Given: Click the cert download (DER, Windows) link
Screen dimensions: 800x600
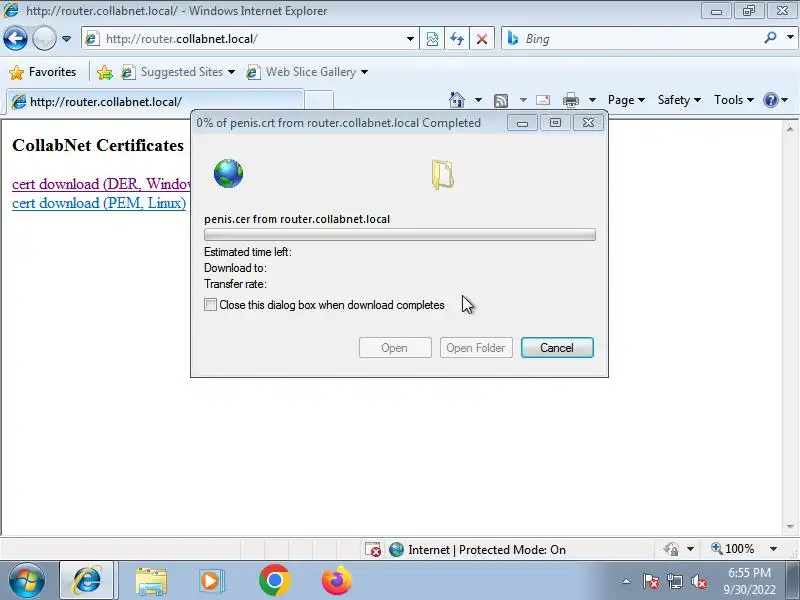Looking at the screenshot, I should pos(101,184).
